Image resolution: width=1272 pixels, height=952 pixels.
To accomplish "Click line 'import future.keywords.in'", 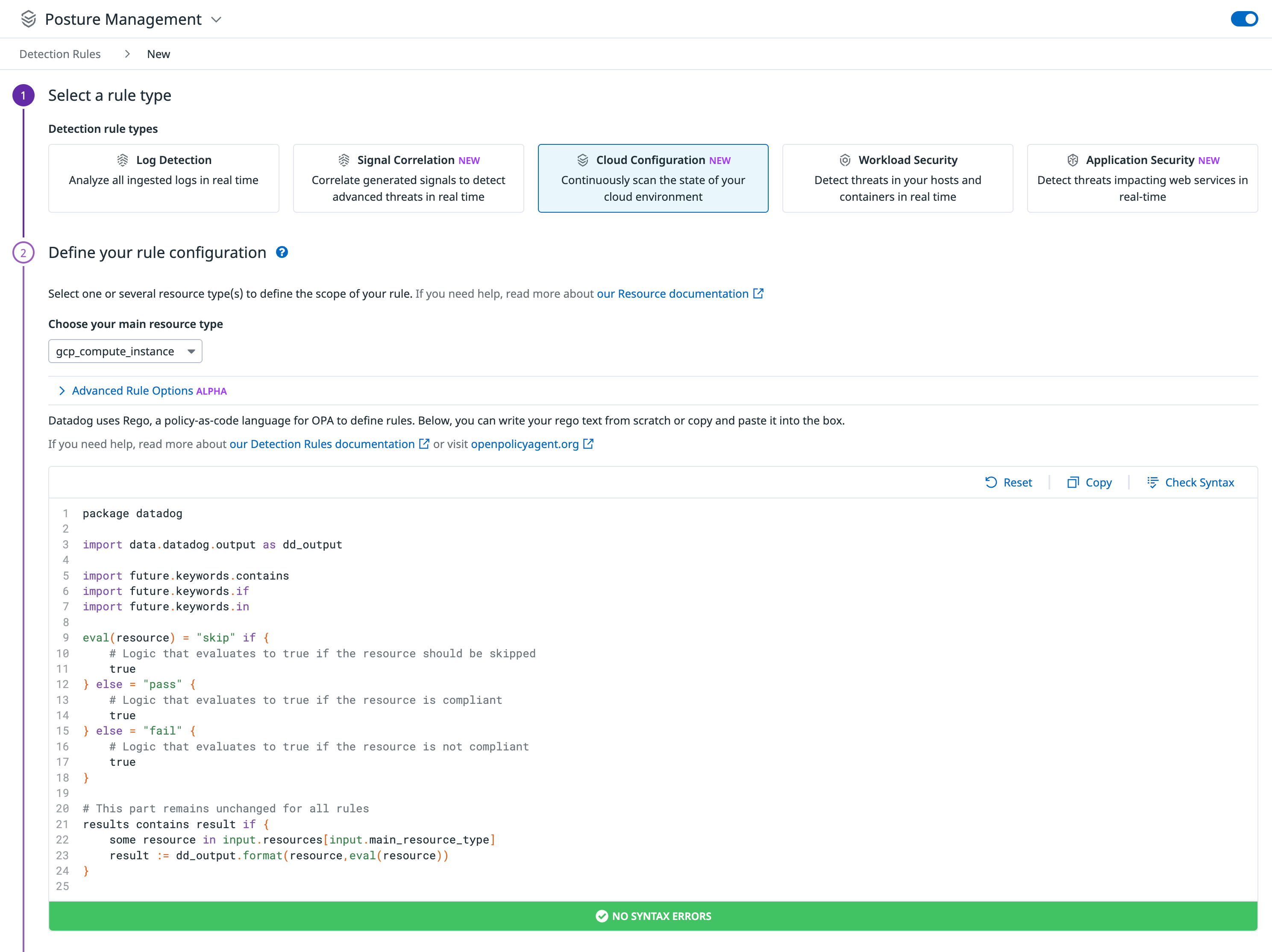I will (x=166, y=606).
